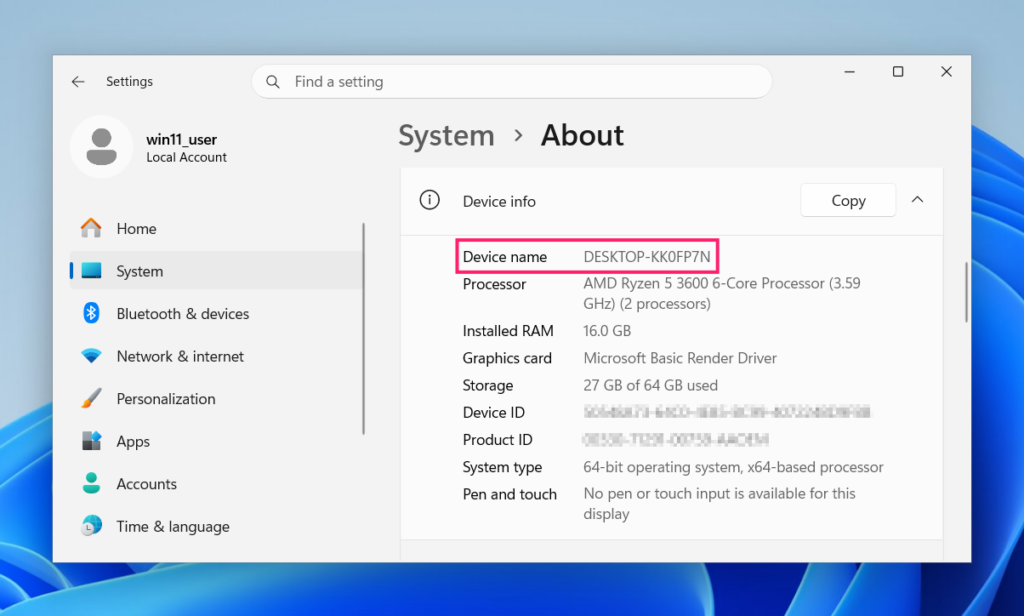The image size is (1024, 616).
Task: Open Time & language settings
Action: (x=216, y=526)
